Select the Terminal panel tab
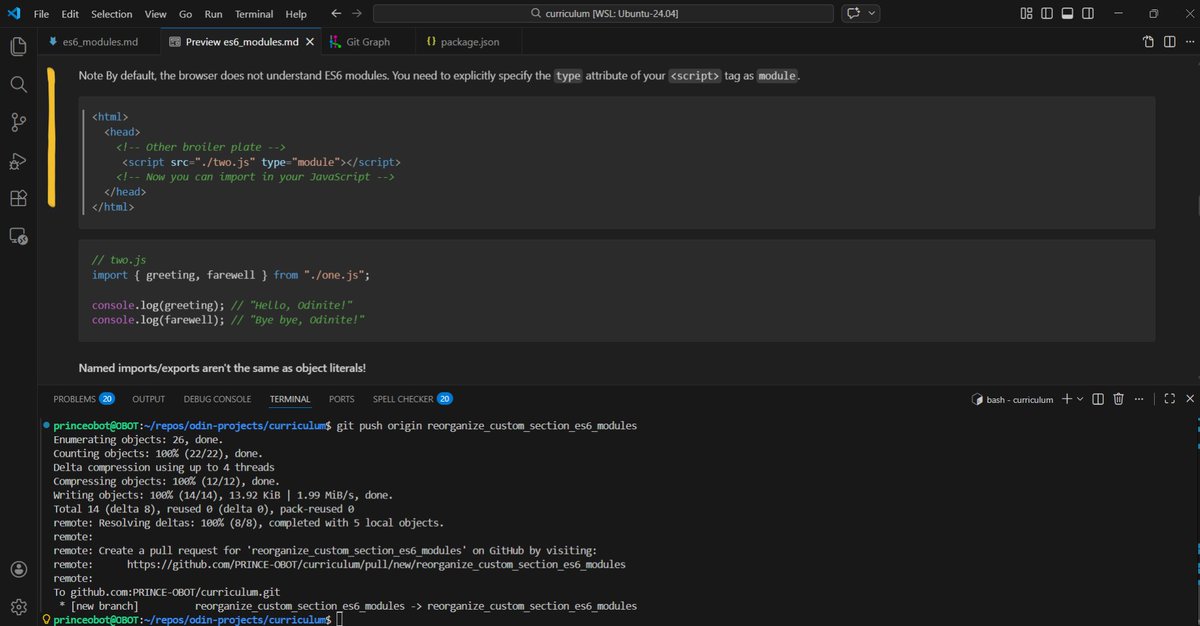Screen dimensions: 1200x626 point(290,399)
